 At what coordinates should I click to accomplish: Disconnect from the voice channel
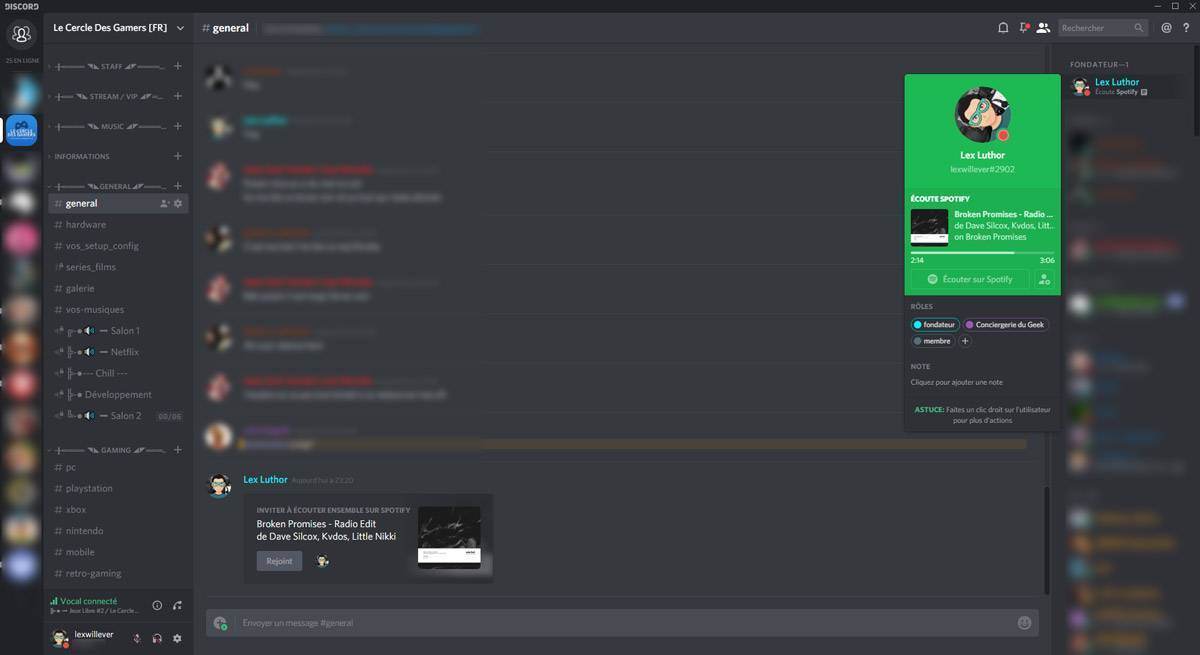(x=177, y=605)
